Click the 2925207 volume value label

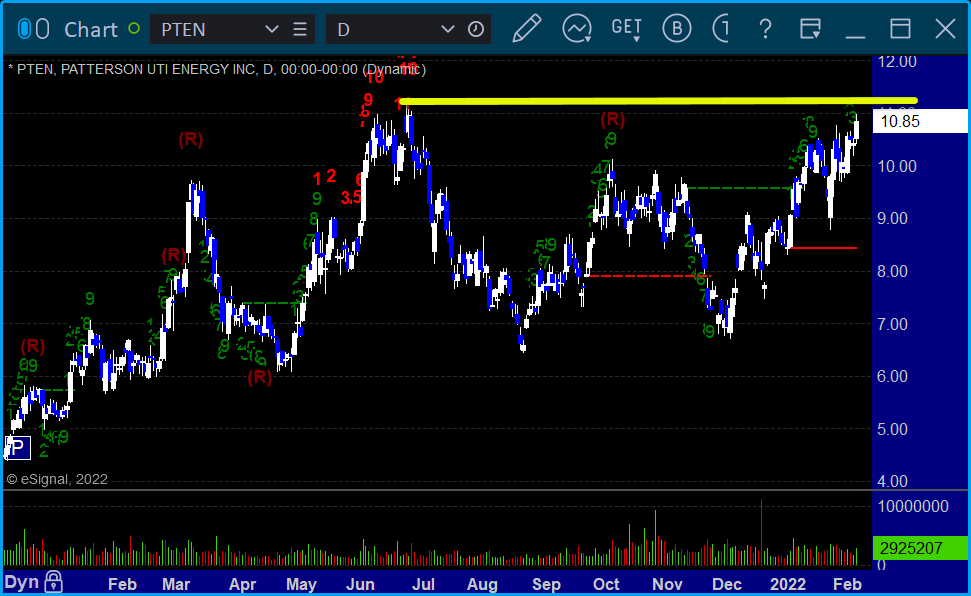(920, 548)
